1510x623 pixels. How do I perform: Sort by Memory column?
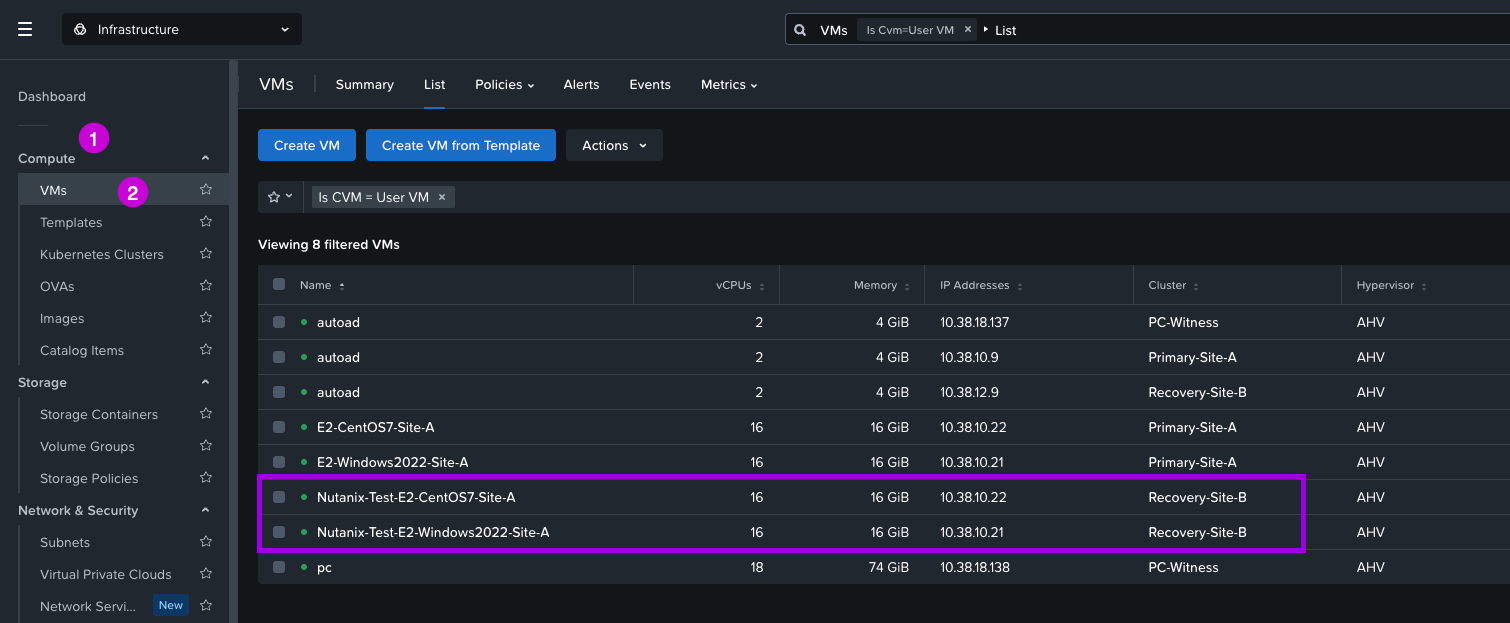[908, 286]
